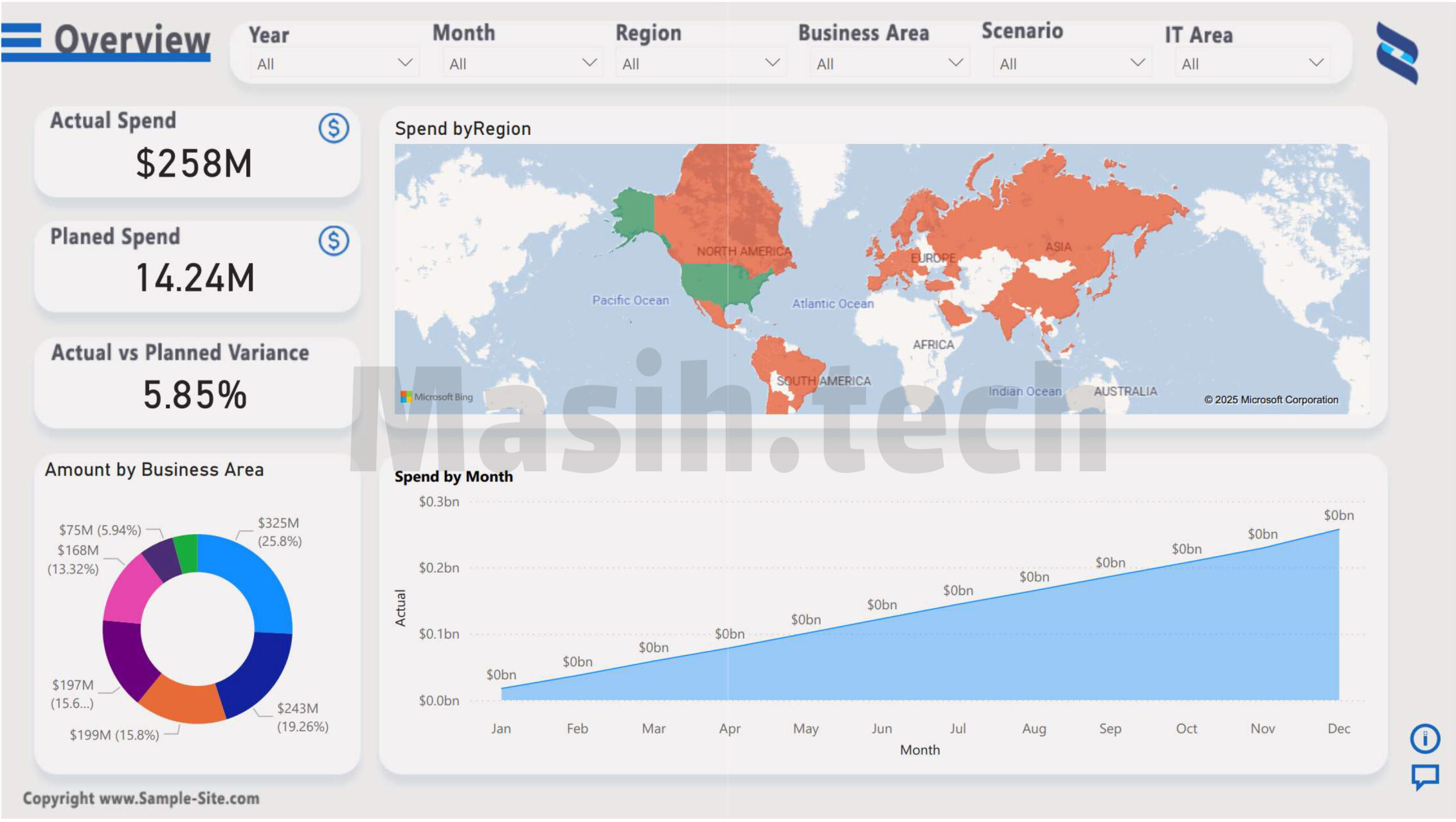Image resolution: width=1456 pixels, height=822 pixels.
Task: Click the SOUTH AMERICA map label
Action: [x=824, y=381]
